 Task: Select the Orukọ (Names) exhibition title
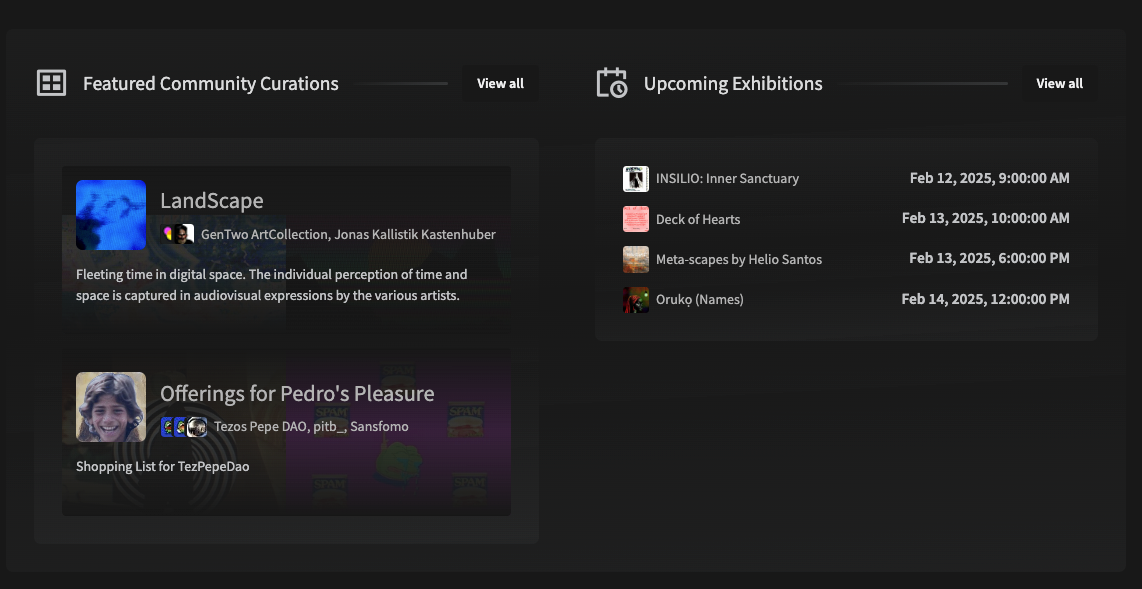[x=699, y=299]
